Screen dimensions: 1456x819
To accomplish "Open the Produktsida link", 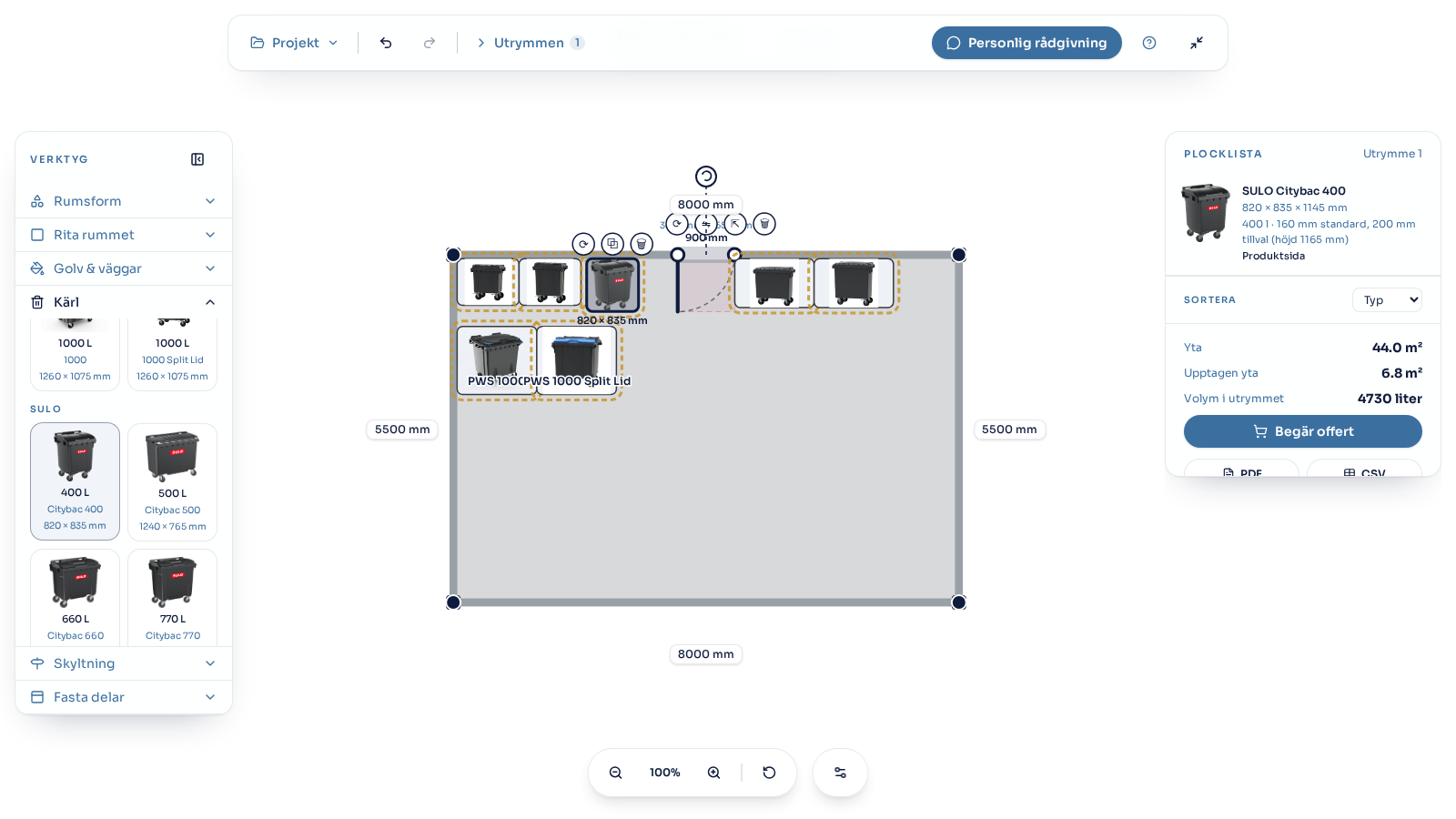I will click(x=1273, y=256).
